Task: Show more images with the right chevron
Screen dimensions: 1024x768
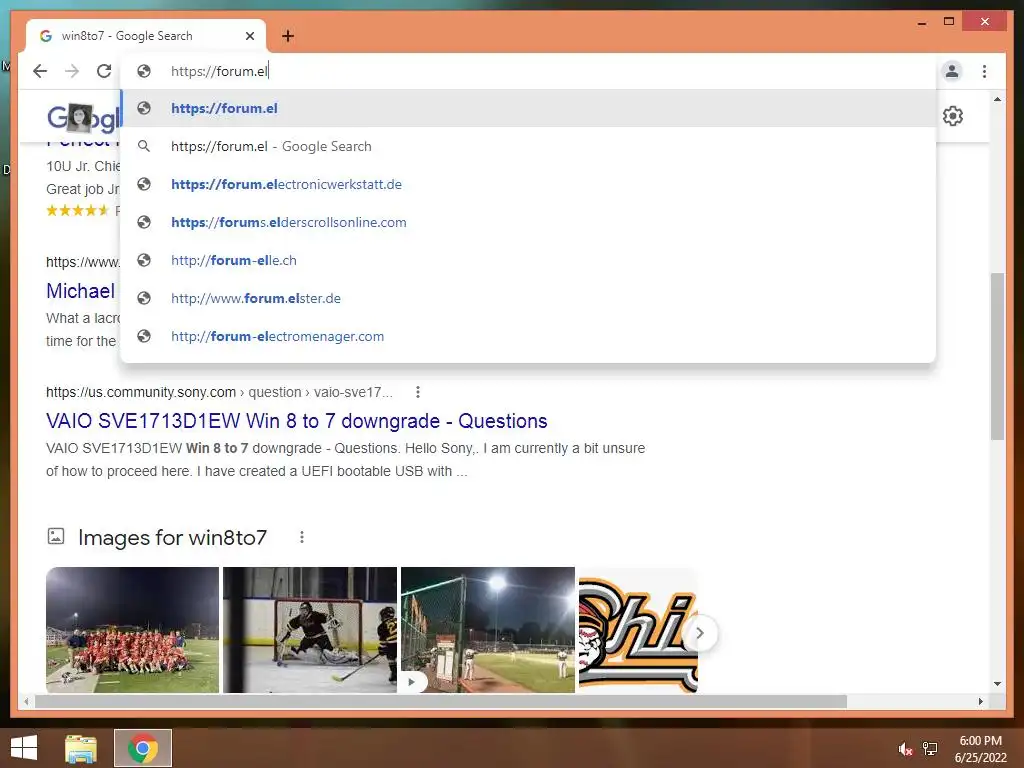Action: coord(699,633)
